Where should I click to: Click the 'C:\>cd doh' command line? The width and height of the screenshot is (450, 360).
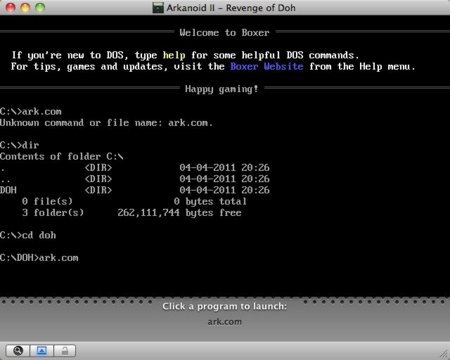click(28, 235)
